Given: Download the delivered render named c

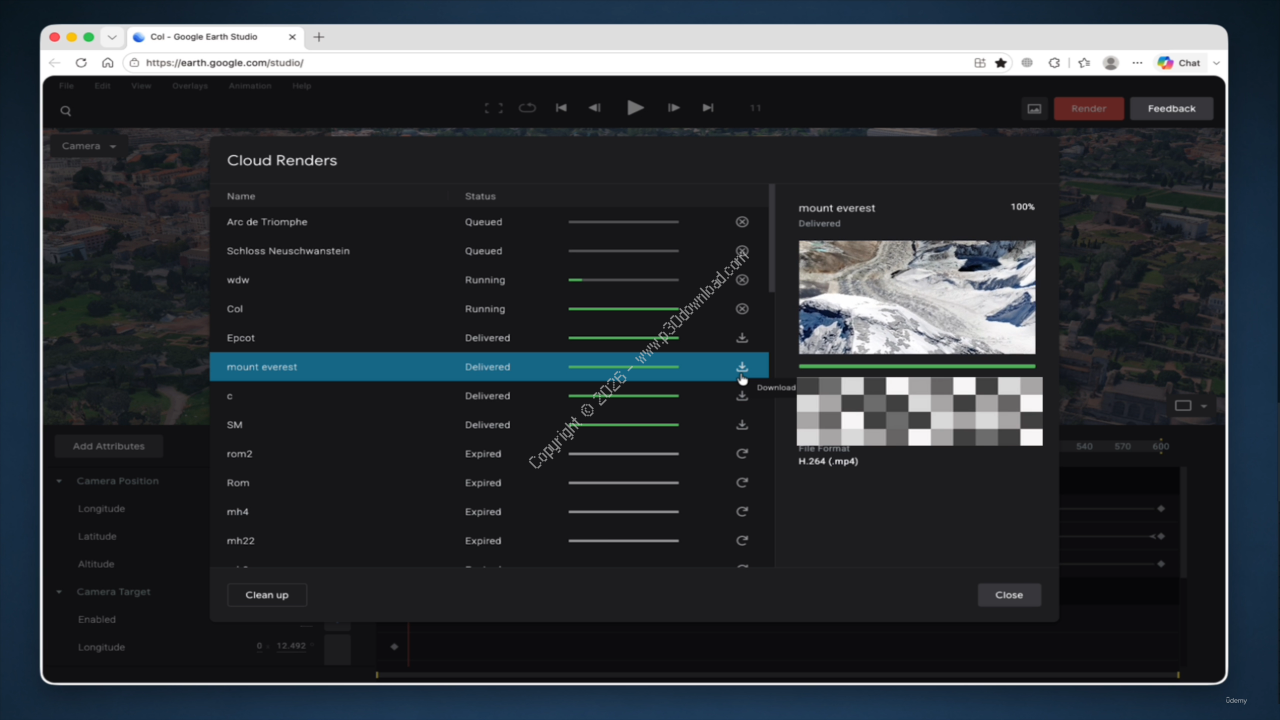Looking at the screenshot, I should [742, 396].
